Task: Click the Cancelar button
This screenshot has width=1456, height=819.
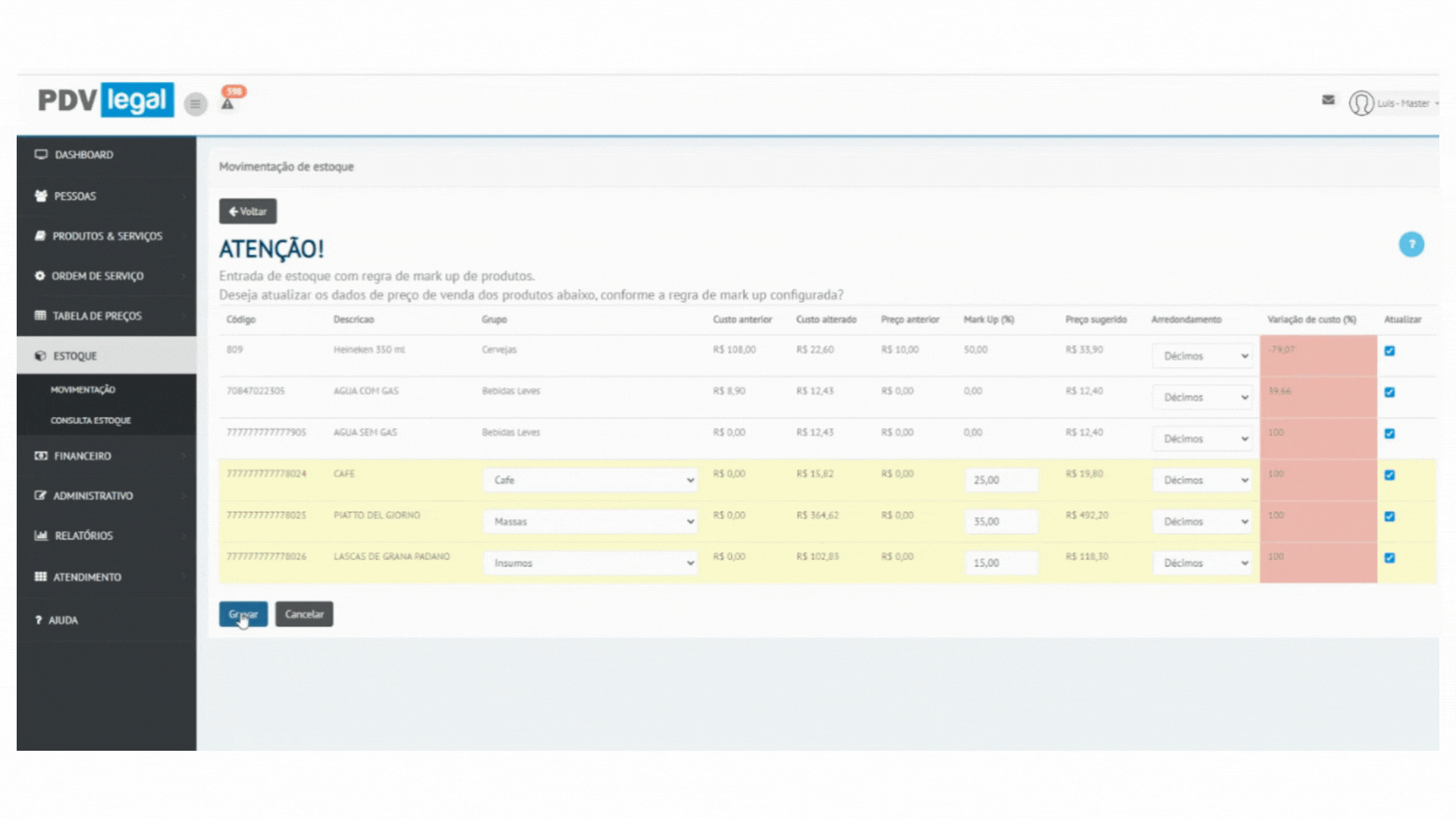Action: pyautogui.click(x=304, y=614)
